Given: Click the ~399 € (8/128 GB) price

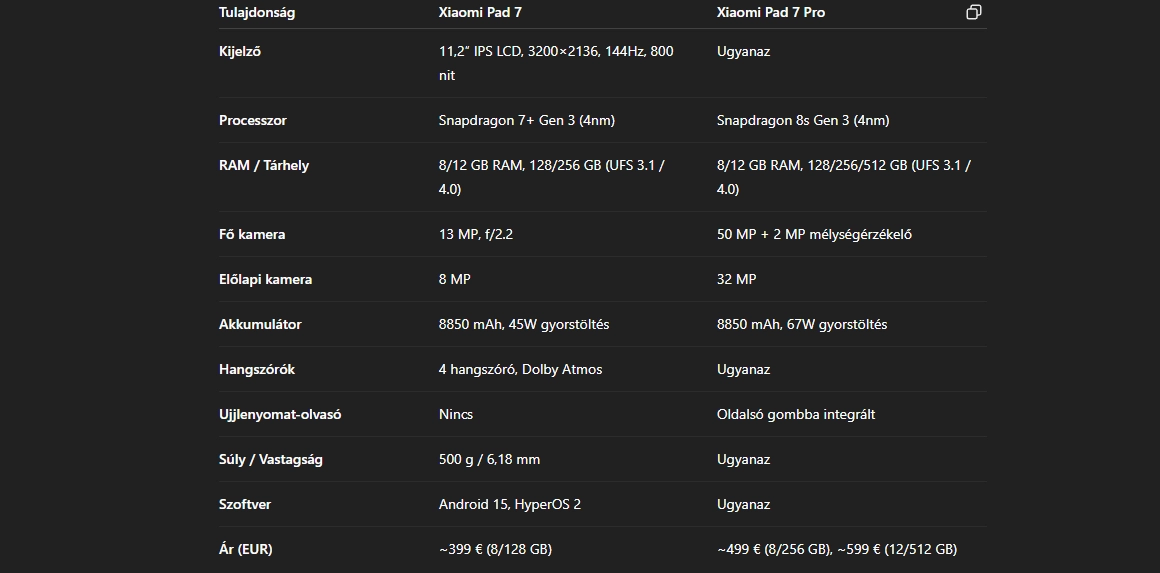Looking at the screenshot, I should 496,549.
